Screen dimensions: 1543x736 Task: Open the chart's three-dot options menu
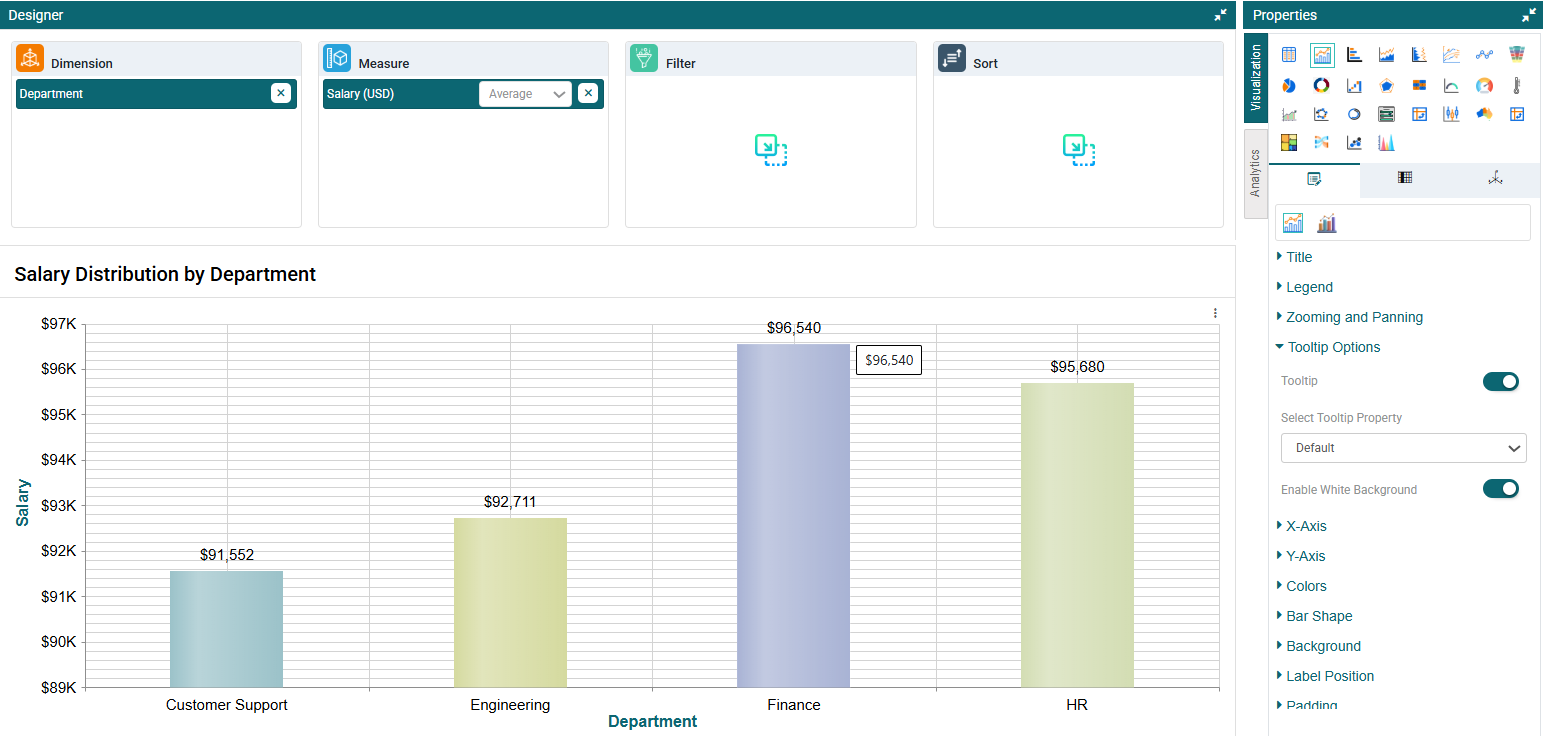pyautogui.click(x=1215, y=313)
